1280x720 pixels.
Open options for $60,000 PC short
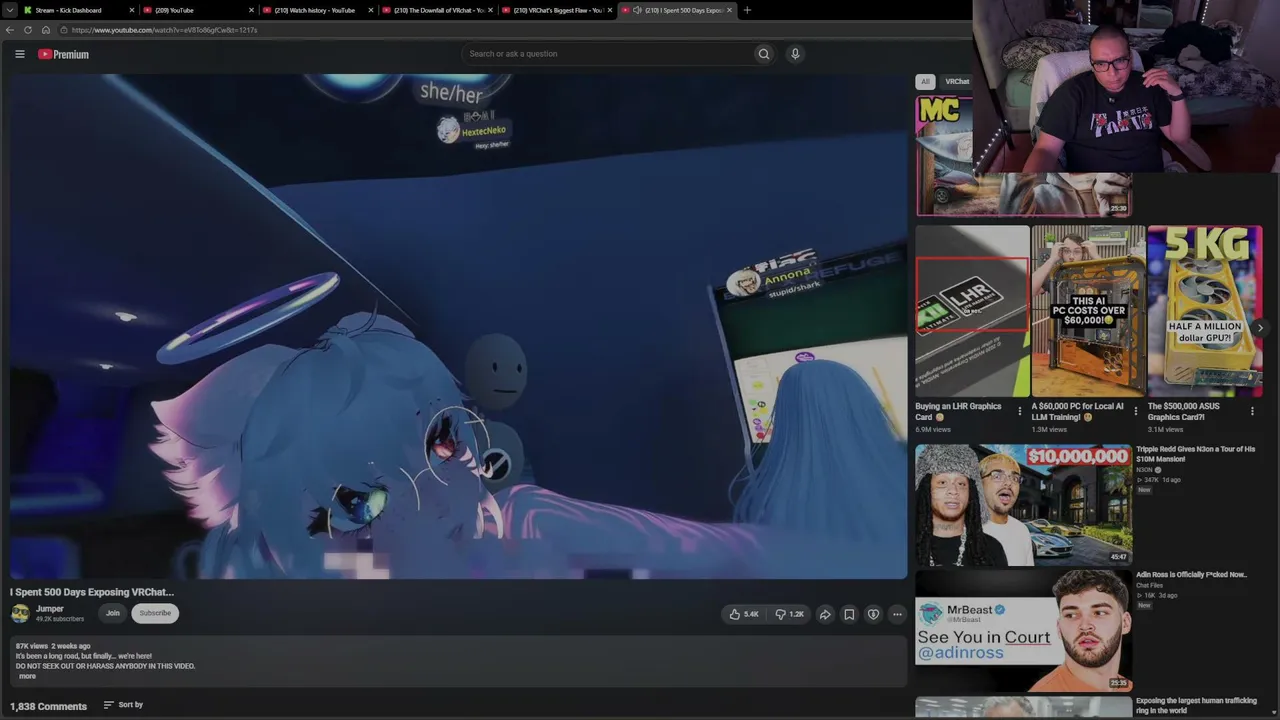(x=1135, y=411)
